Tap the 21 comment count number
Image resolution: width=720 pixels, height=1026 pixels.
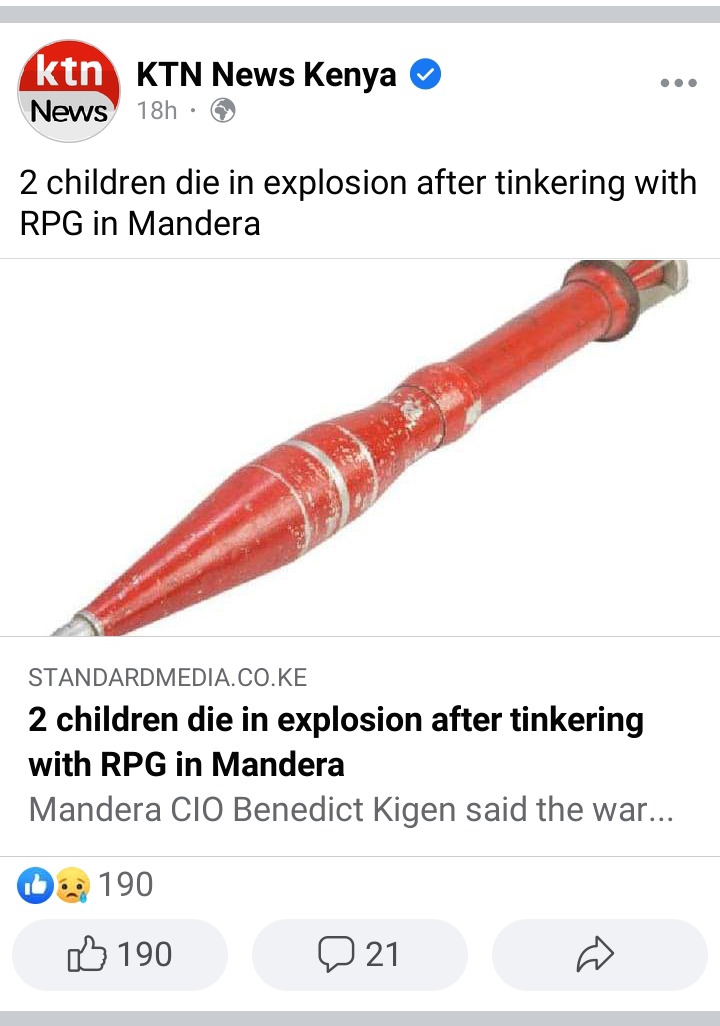(x=382, y=955)
